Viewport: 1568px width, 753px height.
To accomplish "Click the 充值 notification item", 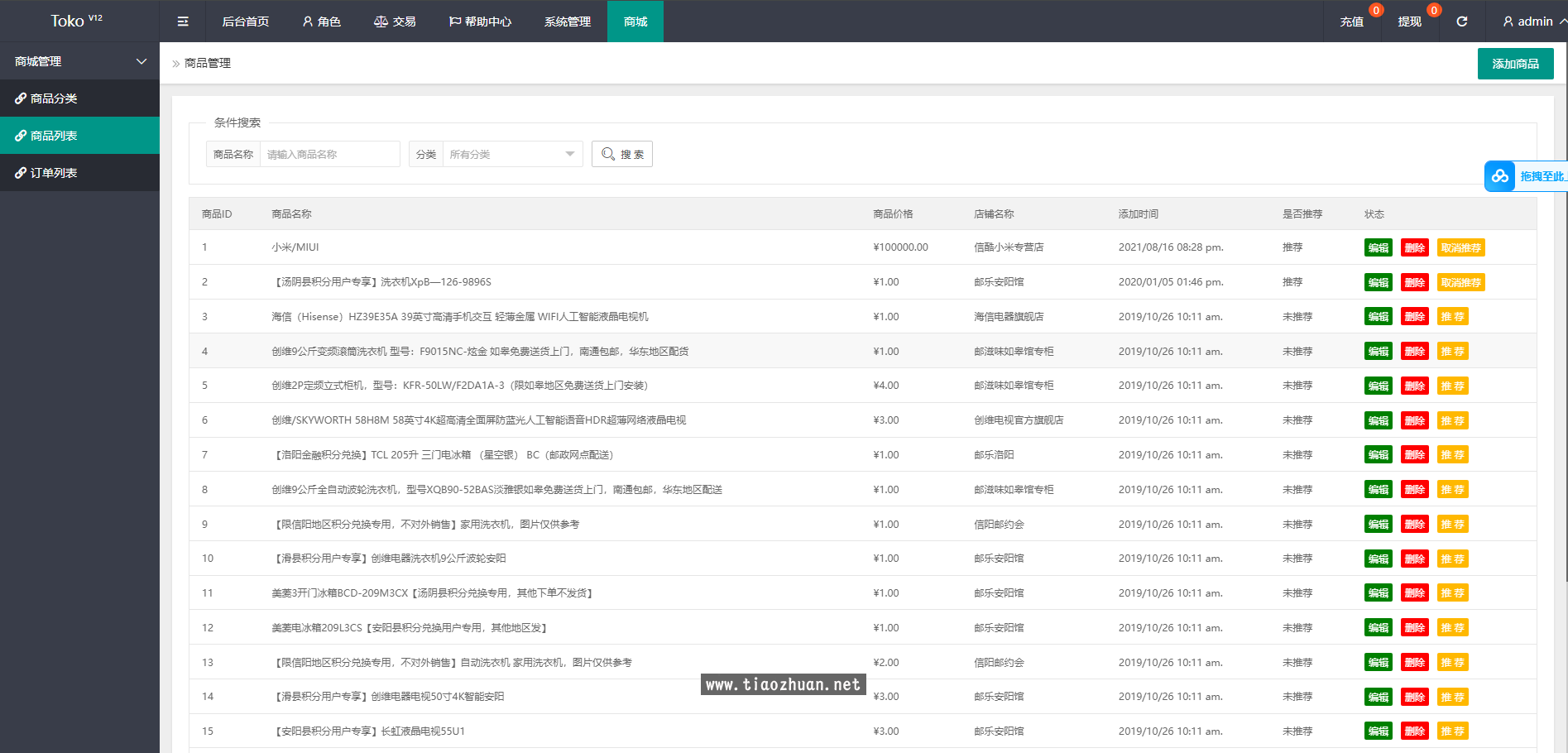I will coord(1352,22).
